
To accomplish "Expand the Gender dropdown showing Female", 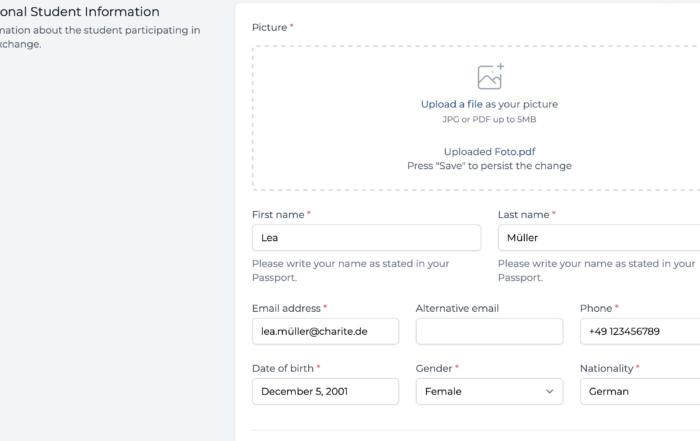I will [x=489, y=391].
